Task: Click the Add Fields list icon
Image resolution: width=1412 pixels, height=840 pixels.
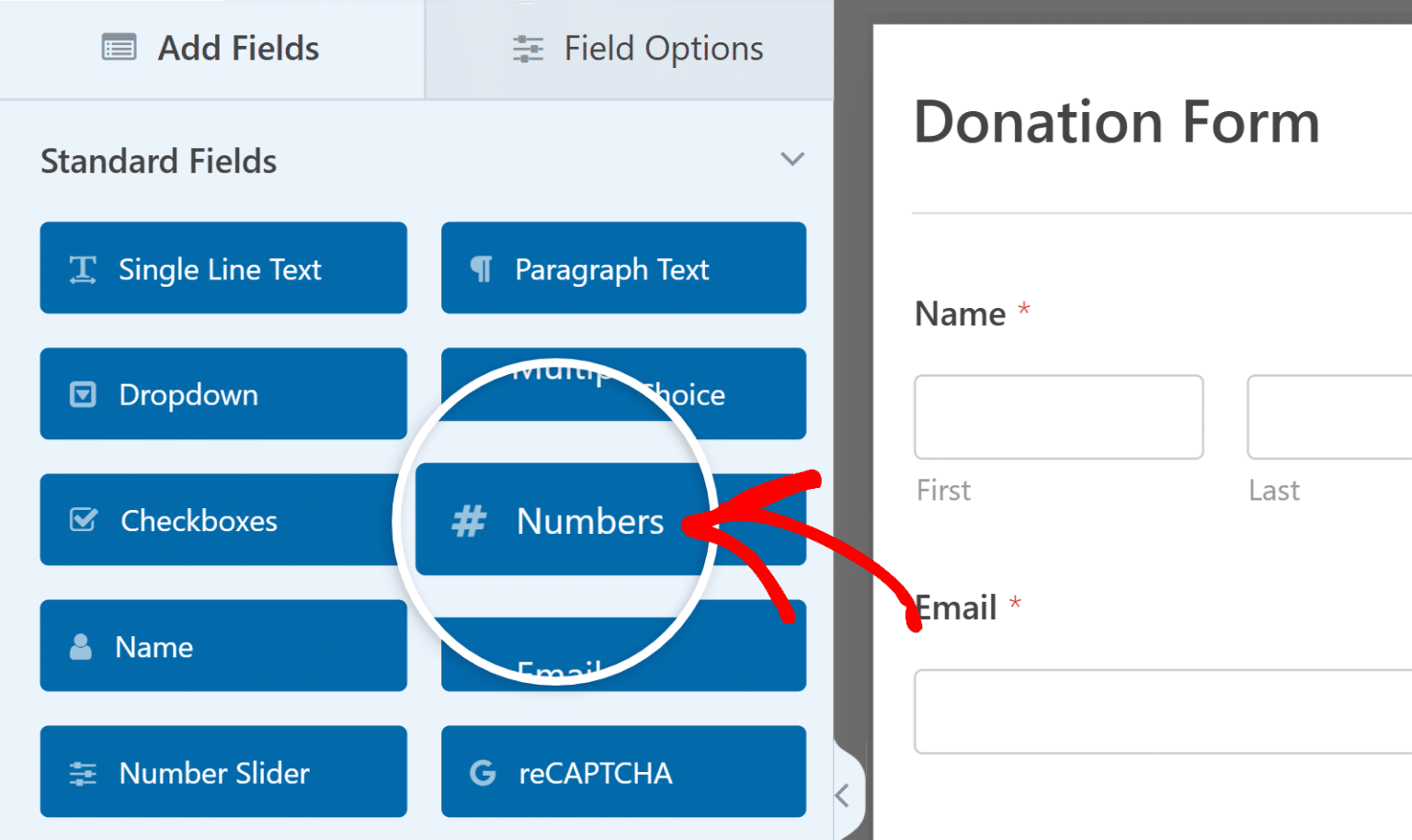Action: (x=117, y=47)
